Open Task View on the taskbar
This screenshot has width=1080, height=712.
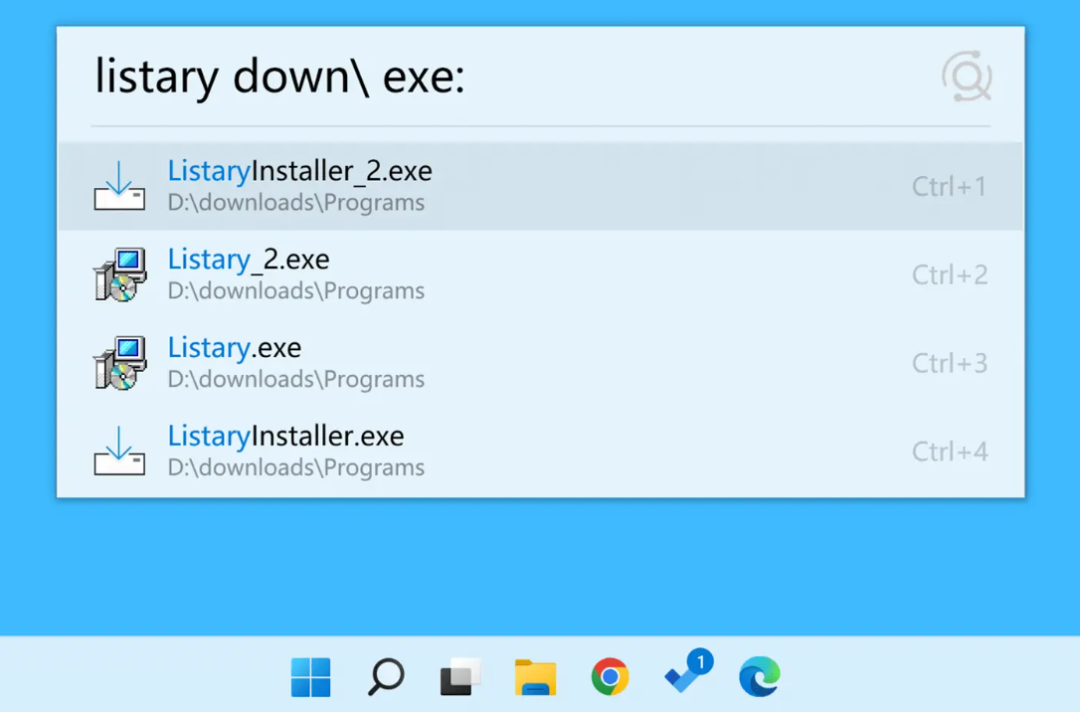coord(458,677)
